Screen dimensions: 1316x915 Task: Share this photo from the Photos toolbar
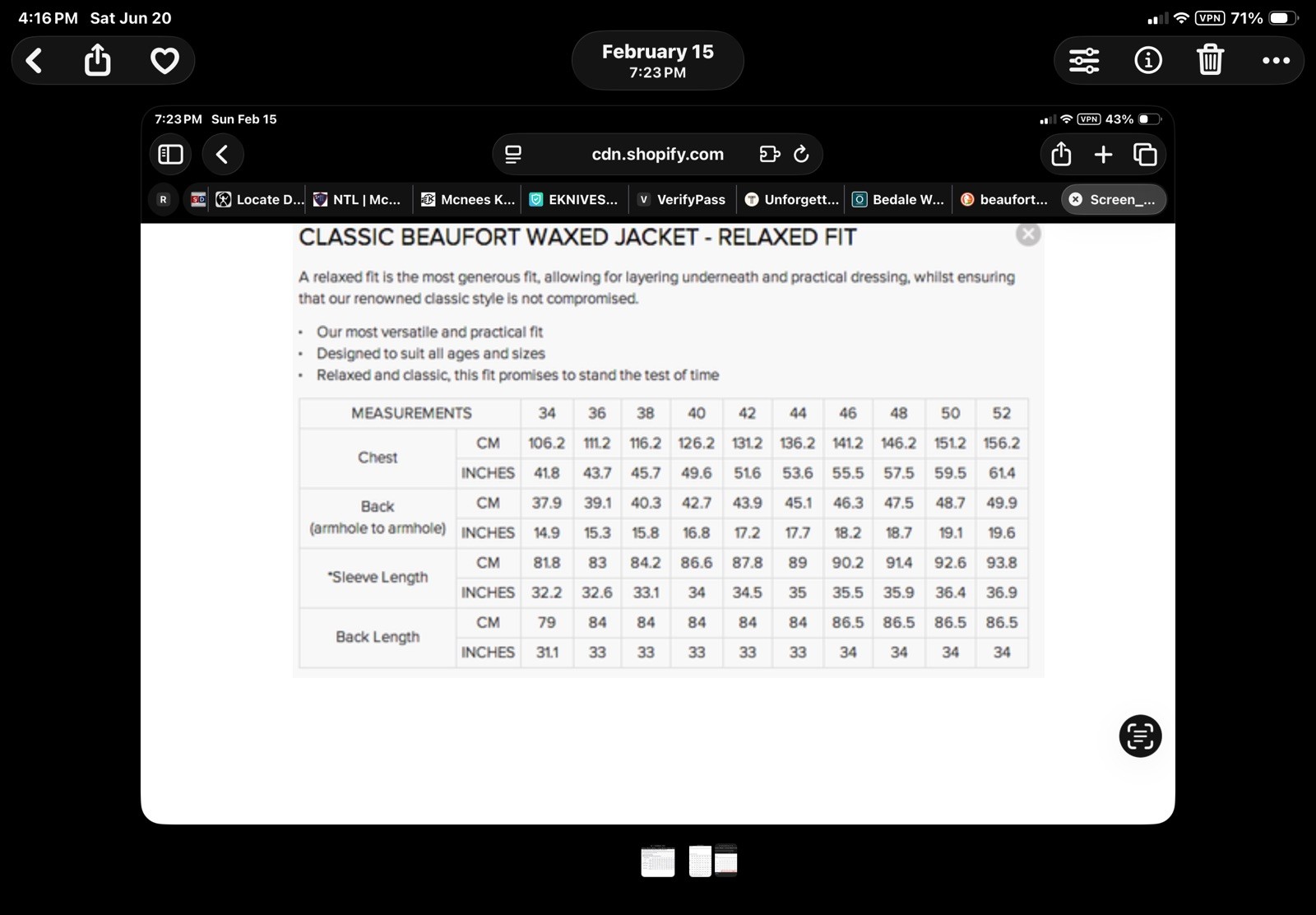pyautogui.click(x=97, y=59)
